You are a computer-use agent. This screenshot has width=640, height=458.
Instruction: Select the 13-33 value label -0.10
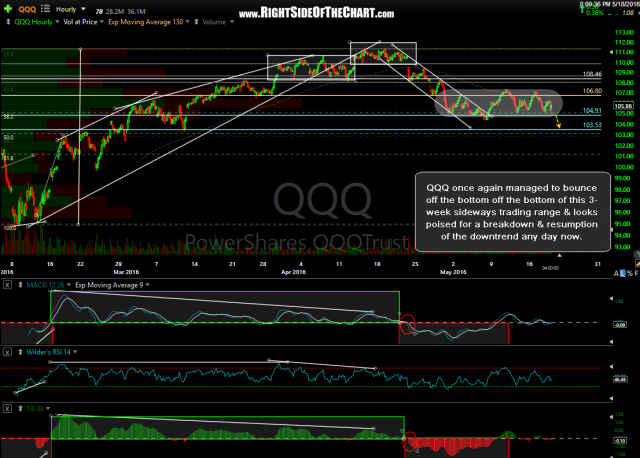point(620,441)
